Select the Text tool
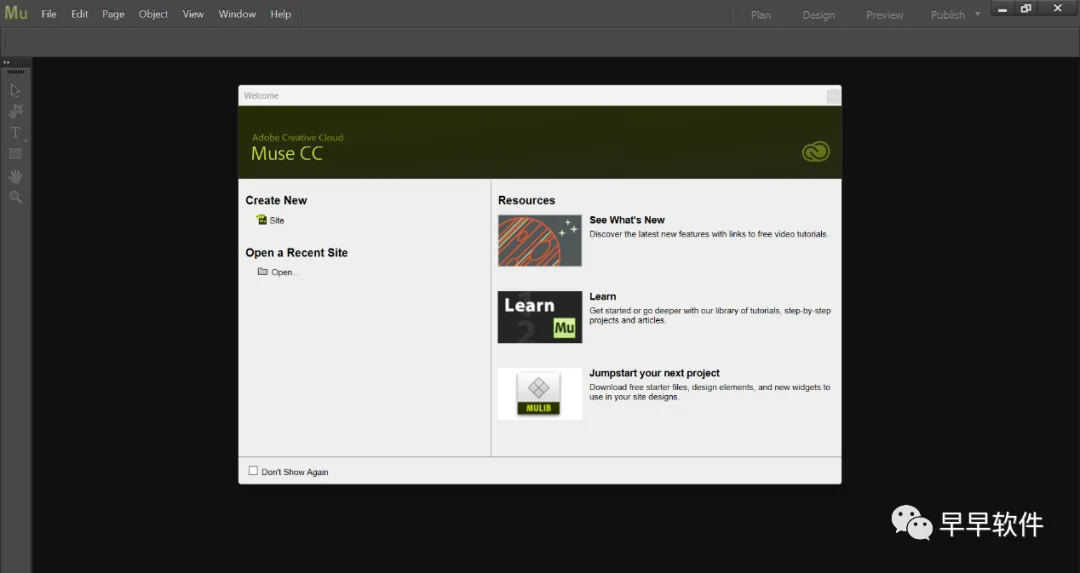1080x573 pixels. [x=15, y=132]
